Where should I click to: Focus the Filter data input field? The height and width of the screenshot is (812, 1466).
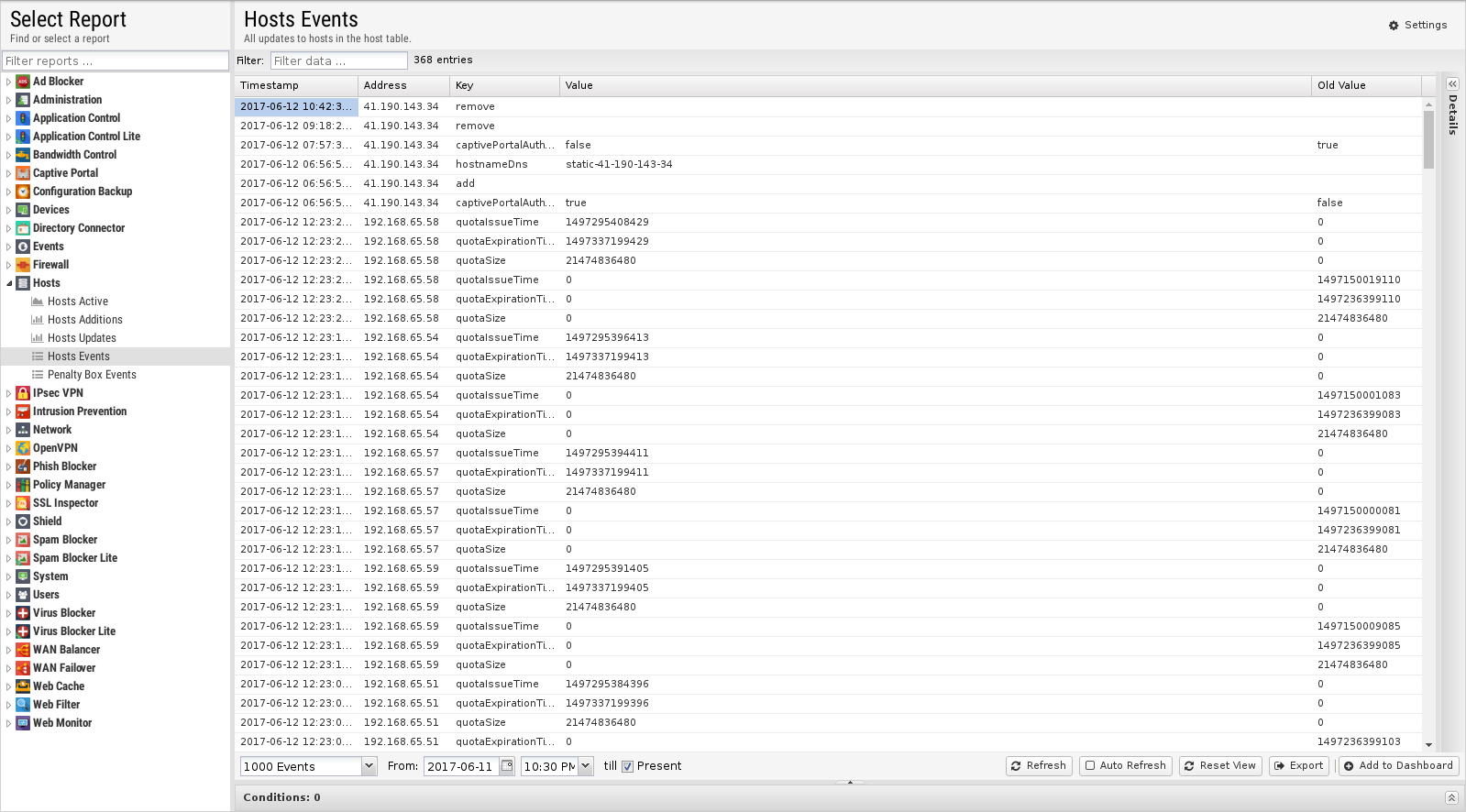click(338, 60)
